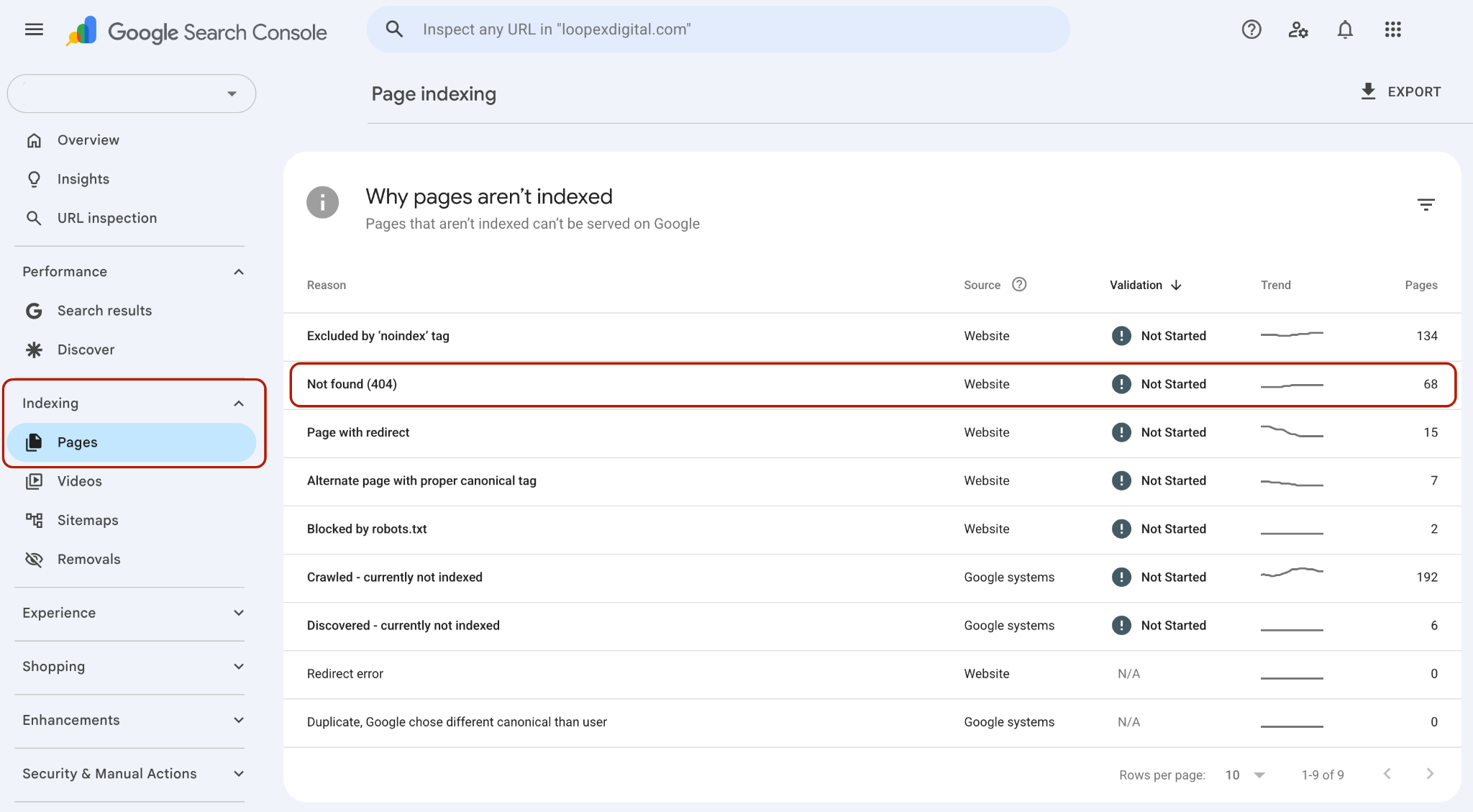Click the Discover asterisk icon

pos(34,350)
